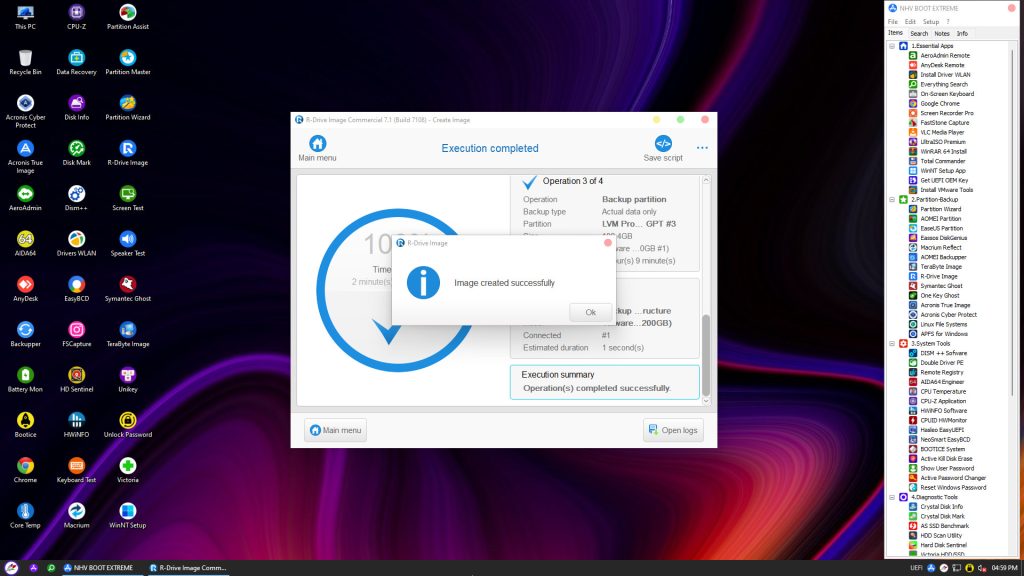The height and width of the screenshot is (576, 1024).
Task: Open Chrome desktop icon
Action: click(25, 470)
